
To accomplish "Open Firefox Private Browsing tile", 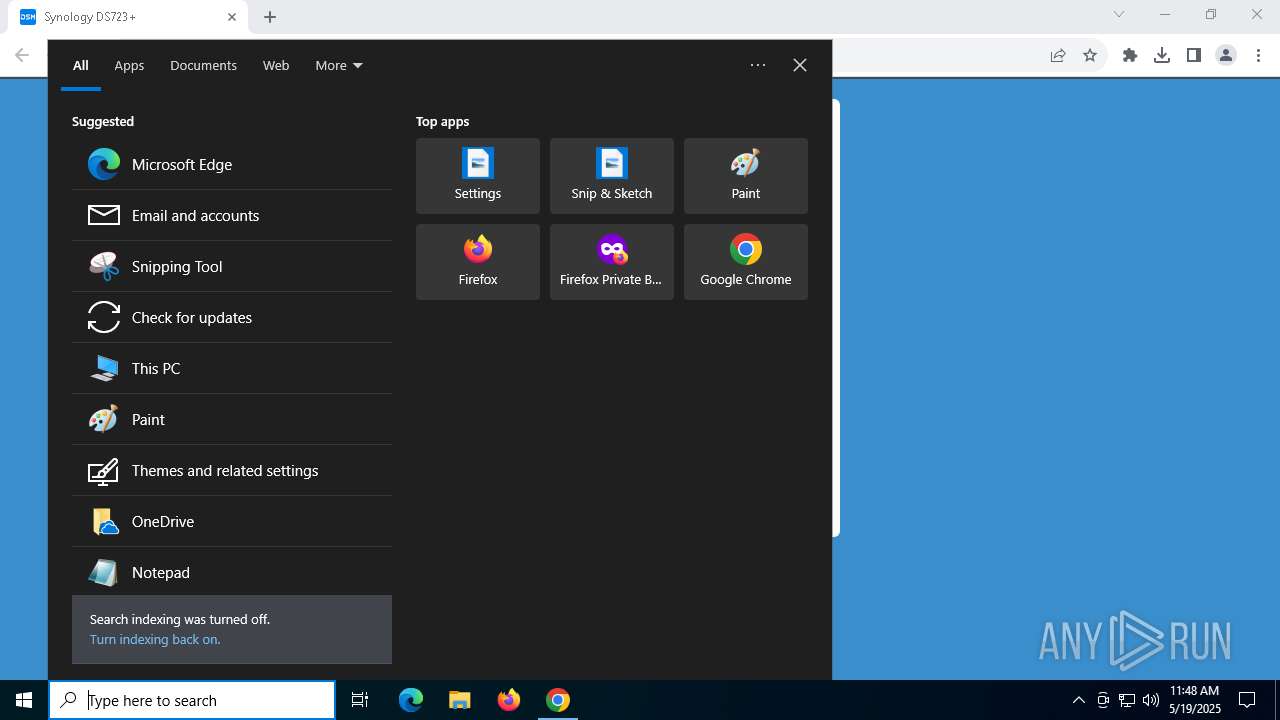I will coord(612,262).
